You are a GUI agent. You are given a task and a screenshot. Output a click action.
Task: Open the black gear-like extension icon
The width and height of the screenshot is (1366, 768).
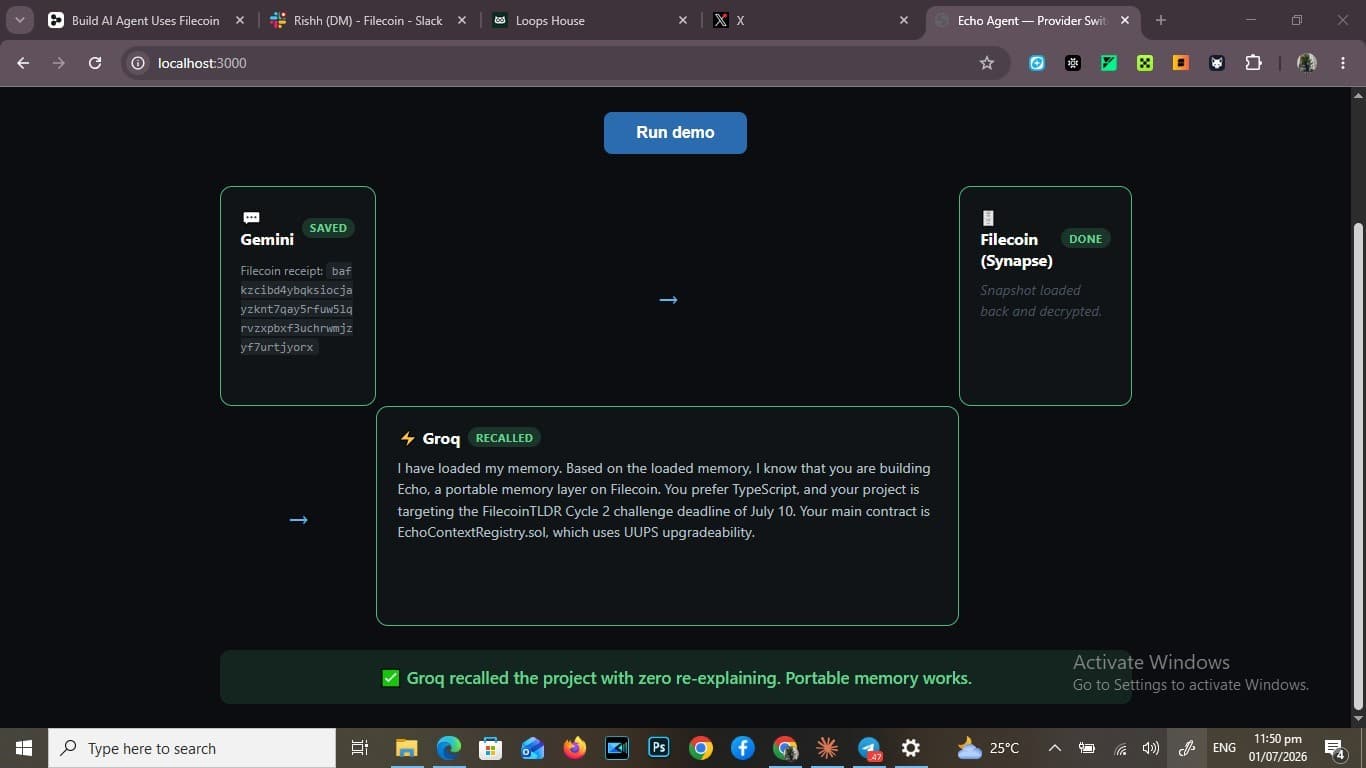[1073, 63]
